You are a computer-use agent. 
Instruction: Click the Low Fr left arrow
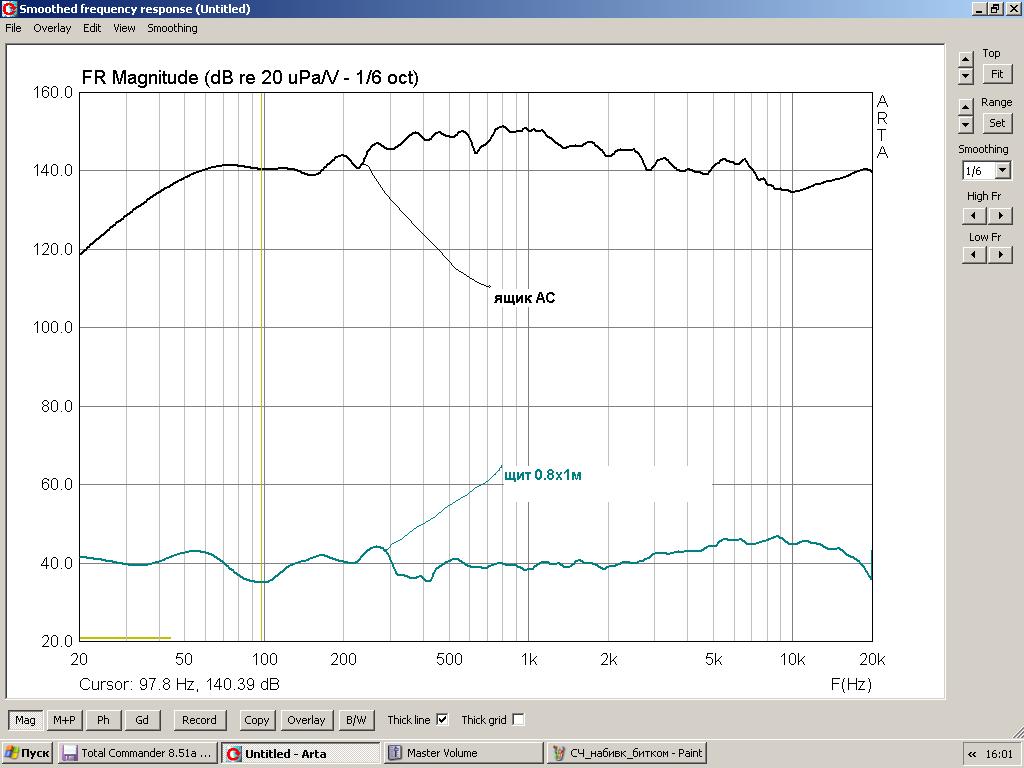click(x=974, y=255)
